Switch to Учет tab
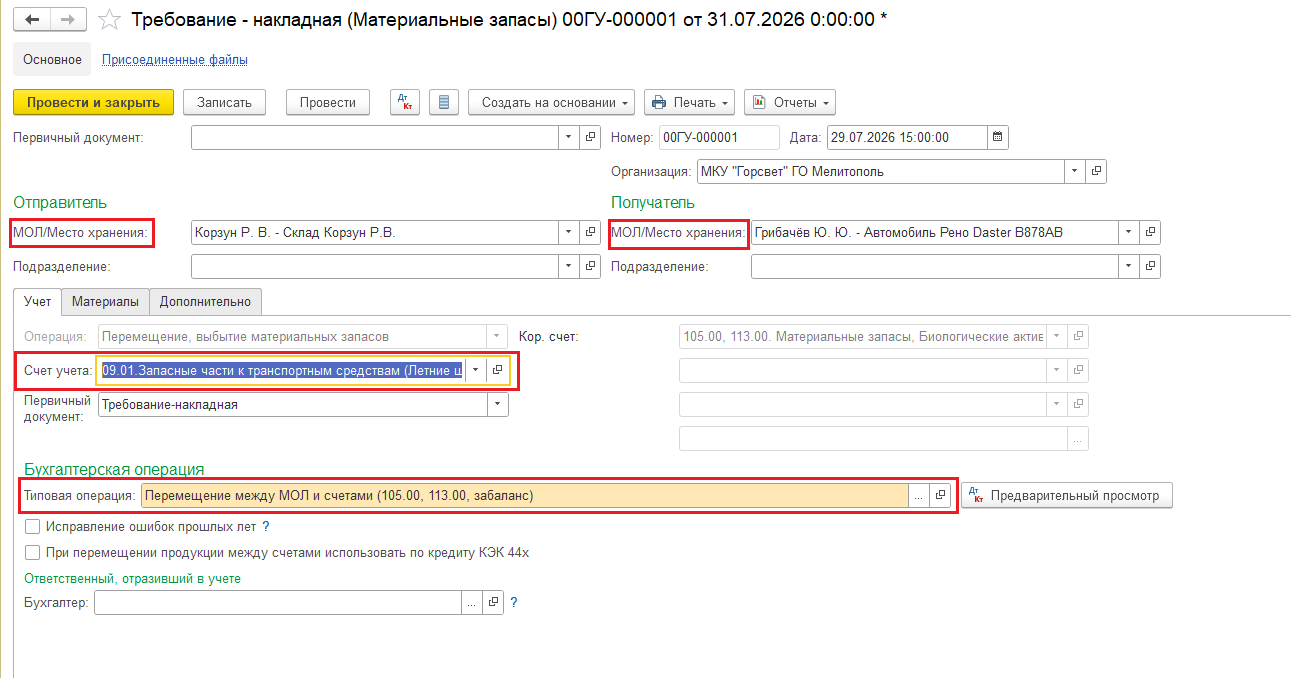The height and width of the screenshot is (678, 1291). (x=38, y=300)
